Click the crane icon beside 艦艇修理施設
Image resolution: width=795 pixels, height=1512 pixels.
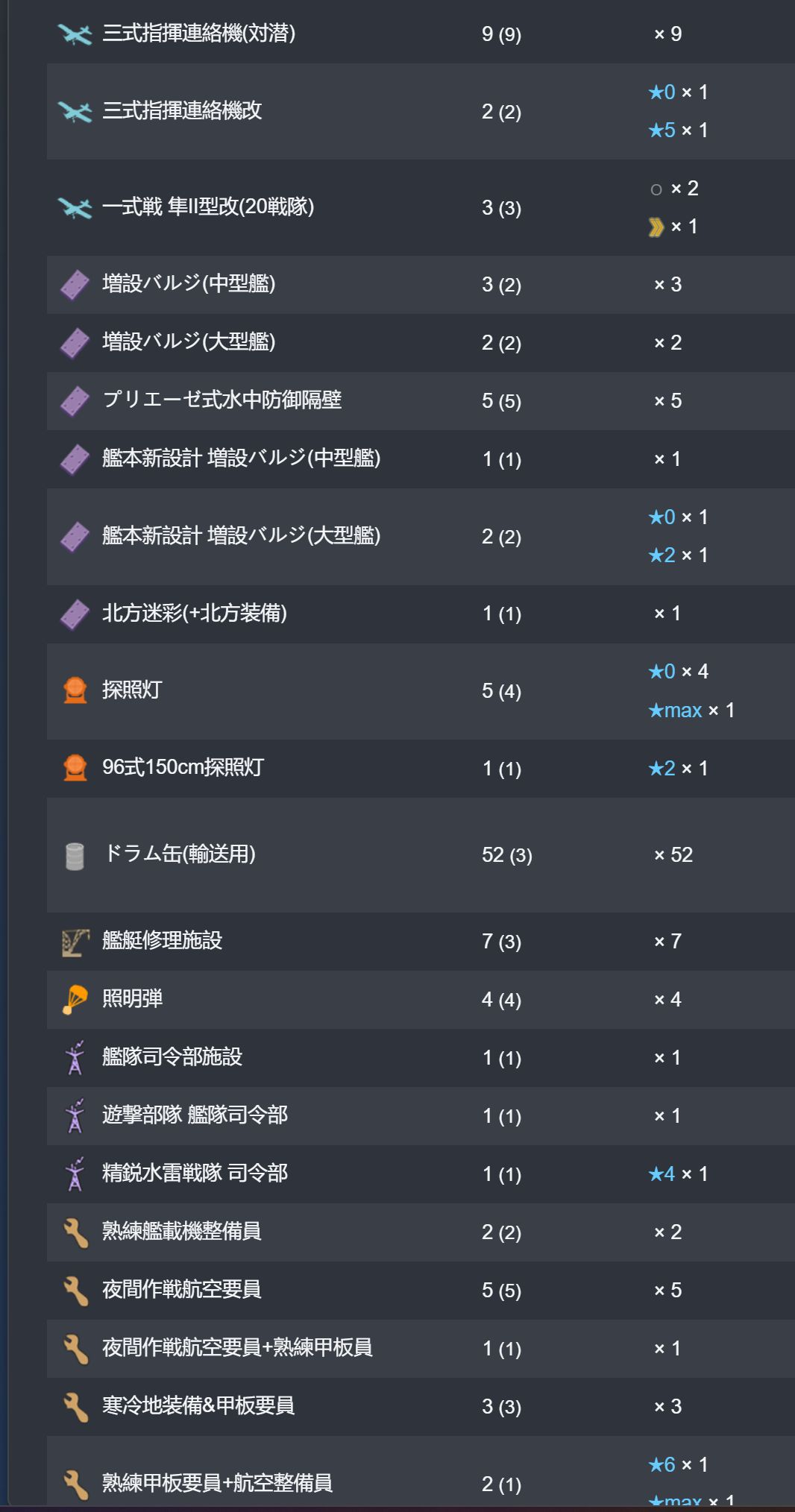click(75, 942)
